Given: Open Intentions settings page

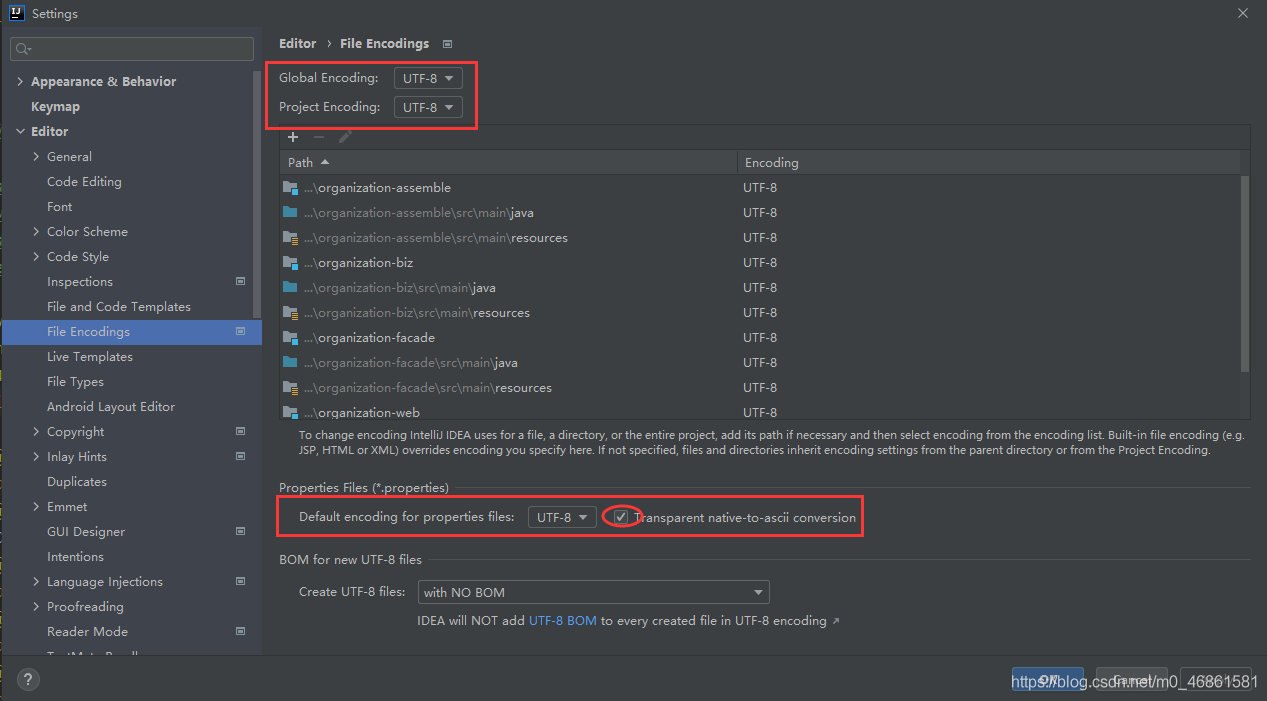Looking at the screenshot, I should click(x=75, y=557).
